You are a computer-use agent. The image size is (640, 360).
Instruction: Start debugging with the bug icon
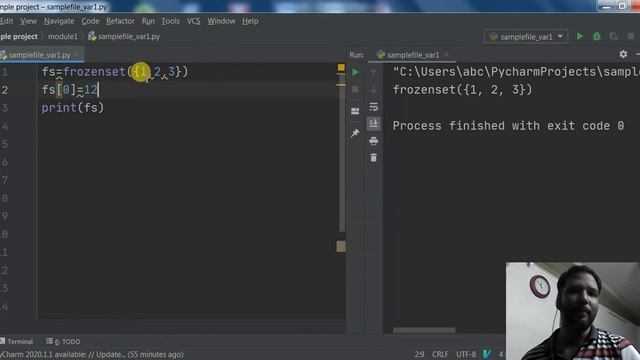pyautogui.click(x=596, y=36)
